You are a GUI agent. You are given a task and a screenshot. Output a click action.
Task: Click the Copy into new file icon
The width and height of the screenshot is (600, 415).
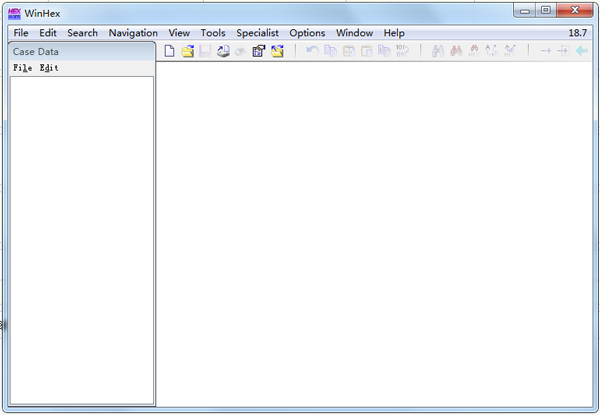(x=384, y=50)
